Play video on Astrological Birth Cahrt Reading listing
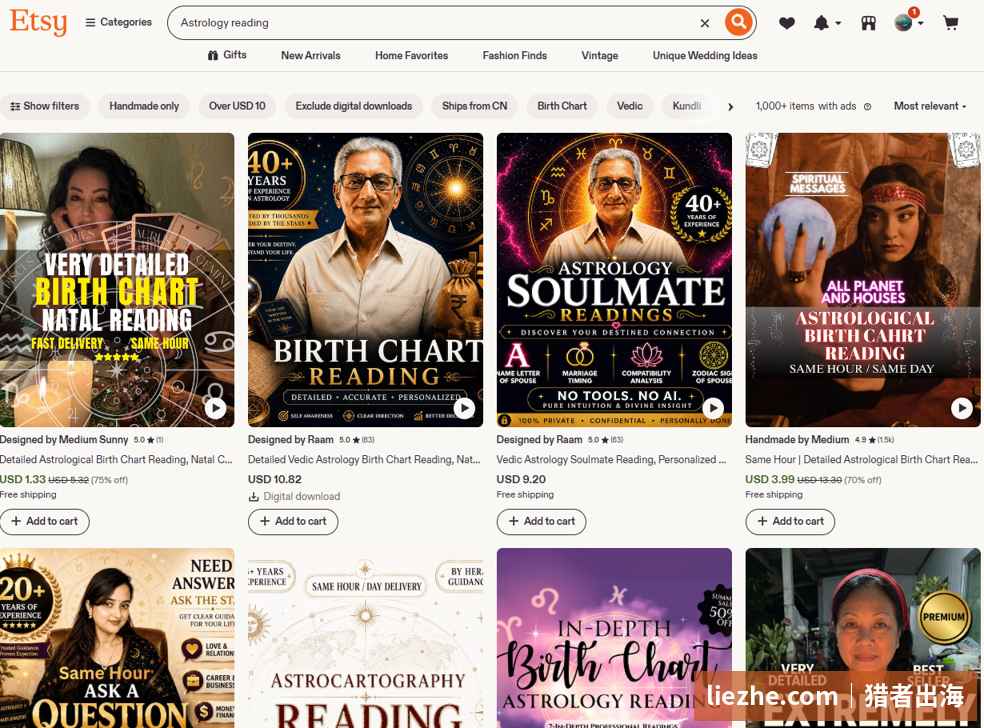This screenshot has width=984, height=728. pos(961,409)
